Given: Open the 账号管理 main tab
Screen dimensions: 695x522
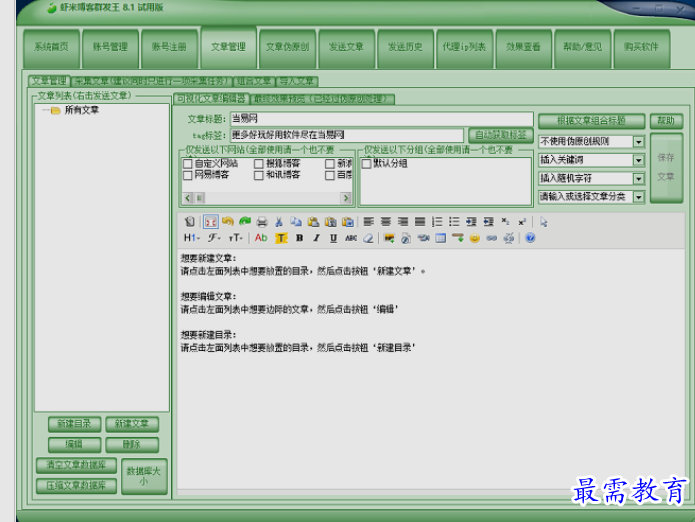Looking at the screenshot, I should coord(110,48).
